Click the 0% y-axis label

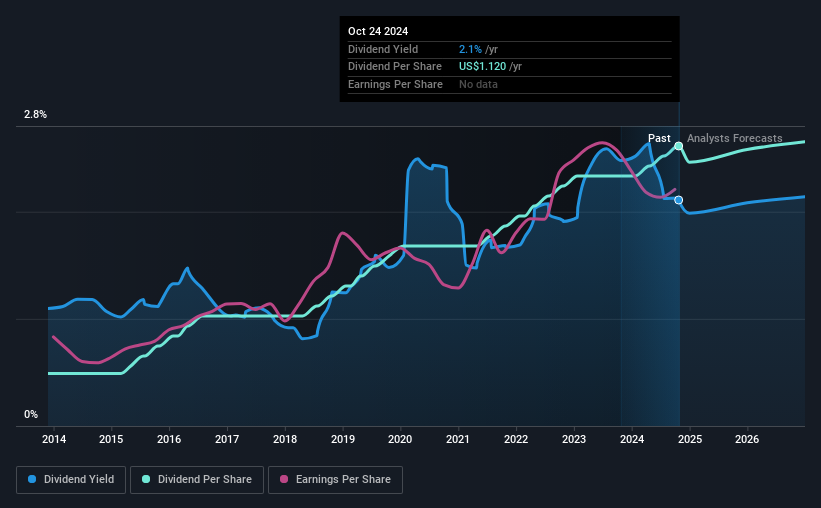(x=31, y=415)
